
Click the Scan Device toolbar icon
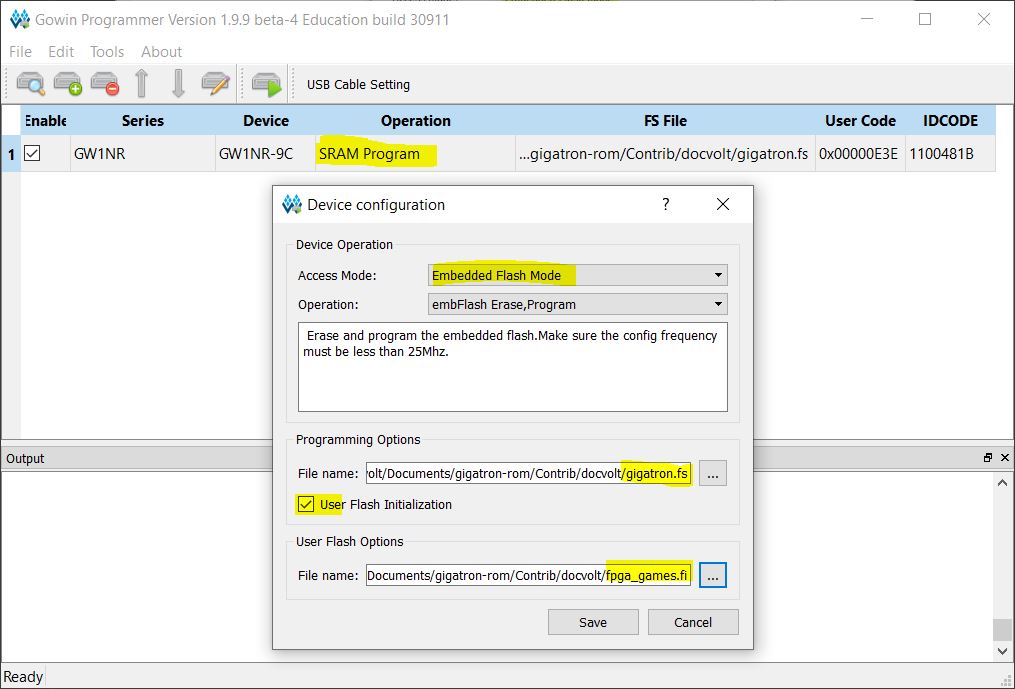pos(31,84)
